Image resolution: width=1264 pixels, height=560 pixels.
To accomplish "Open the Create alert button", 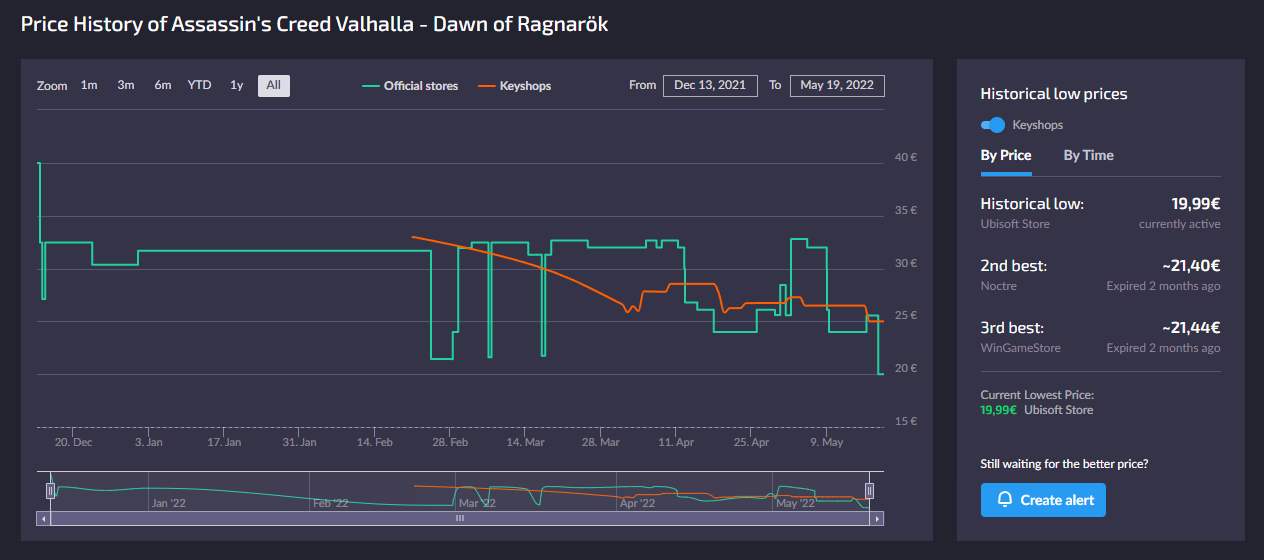I will coord(1043,500).
